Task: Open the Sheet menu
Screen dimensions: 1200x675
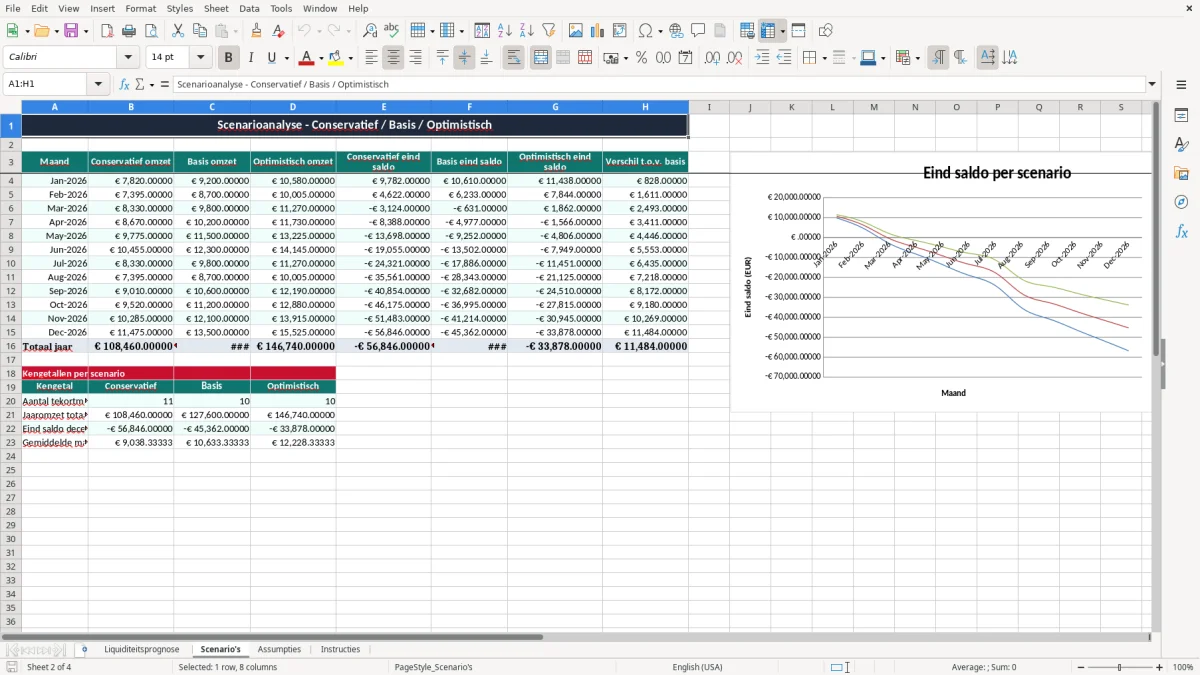Action: (x=216, y=8)
